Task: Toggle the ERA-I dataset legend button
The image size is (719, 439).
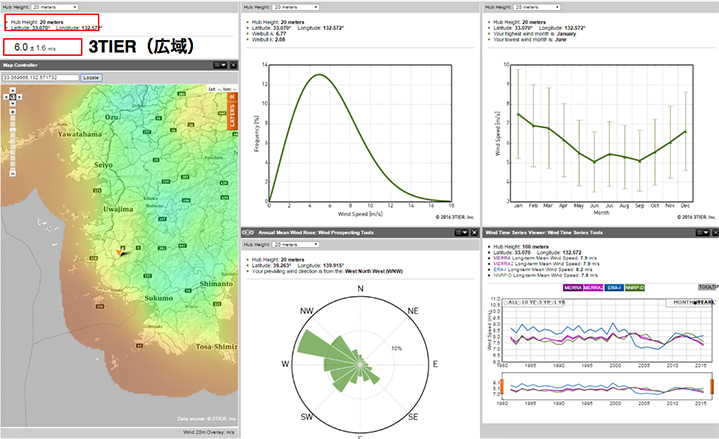Action: 614,288
